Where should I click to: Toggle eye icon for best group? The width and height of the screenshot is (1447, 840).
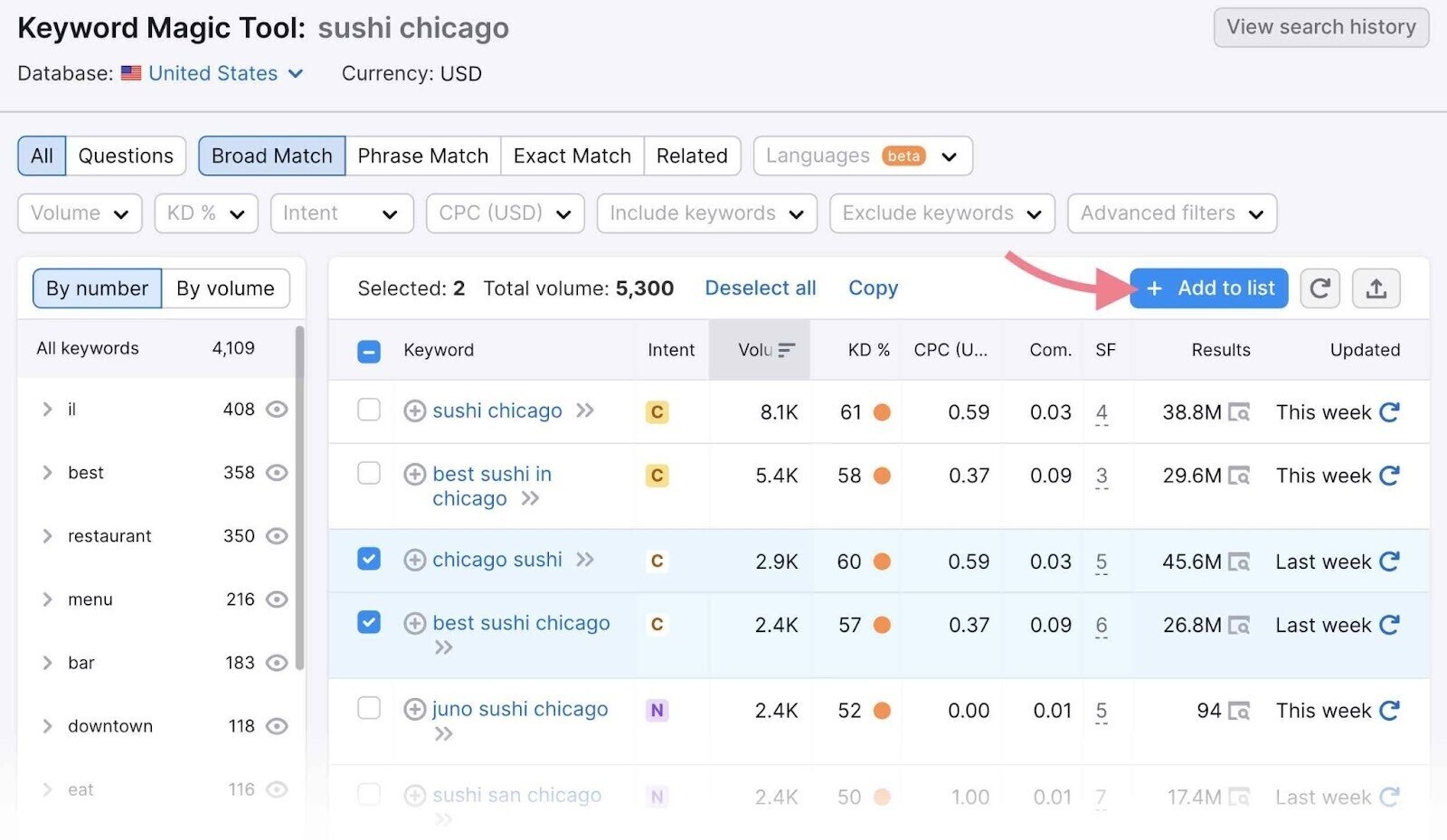[277, 473]
